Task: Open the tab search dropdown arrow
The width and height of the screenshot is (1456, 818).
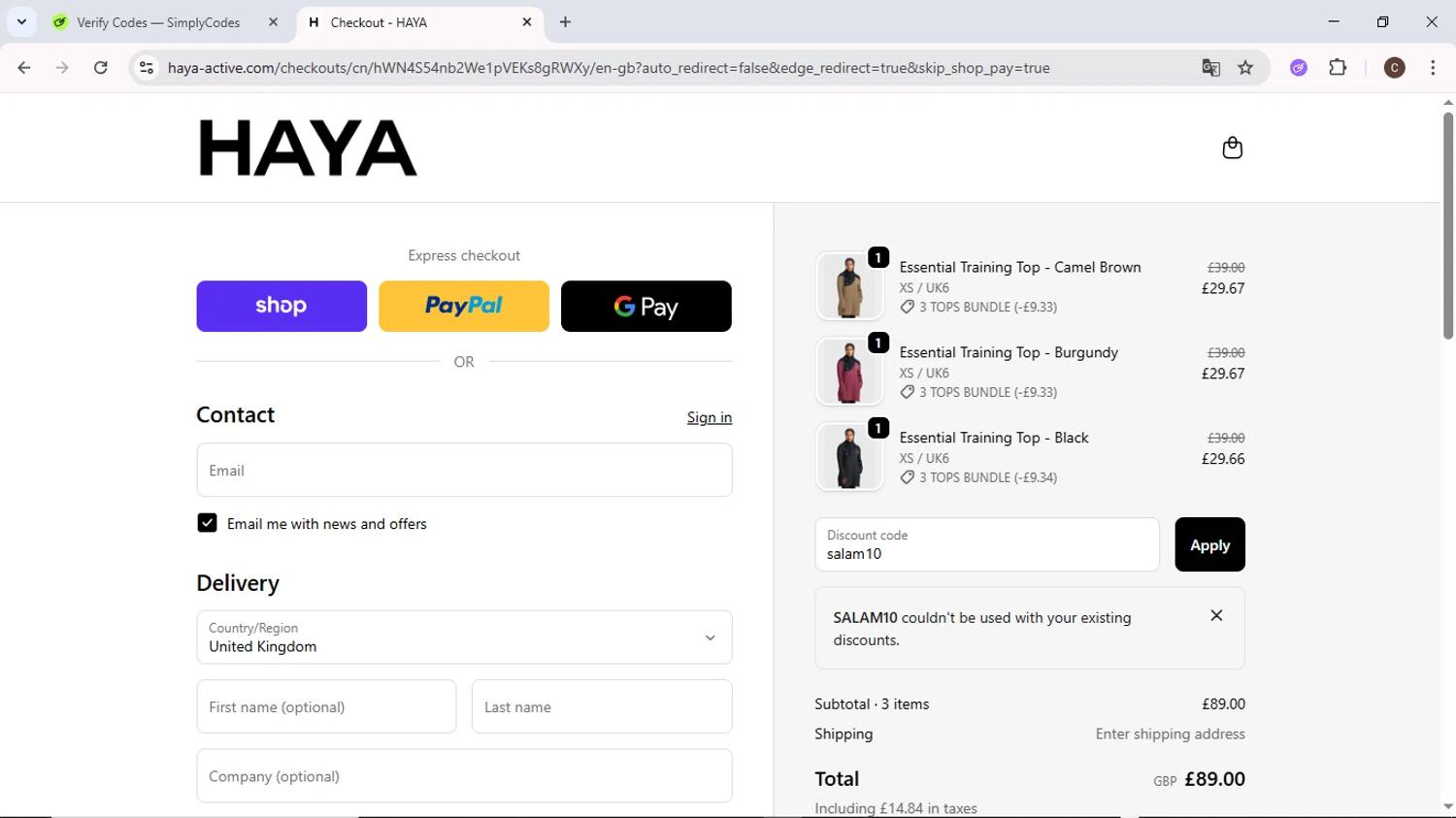Action: pos(21,21)
